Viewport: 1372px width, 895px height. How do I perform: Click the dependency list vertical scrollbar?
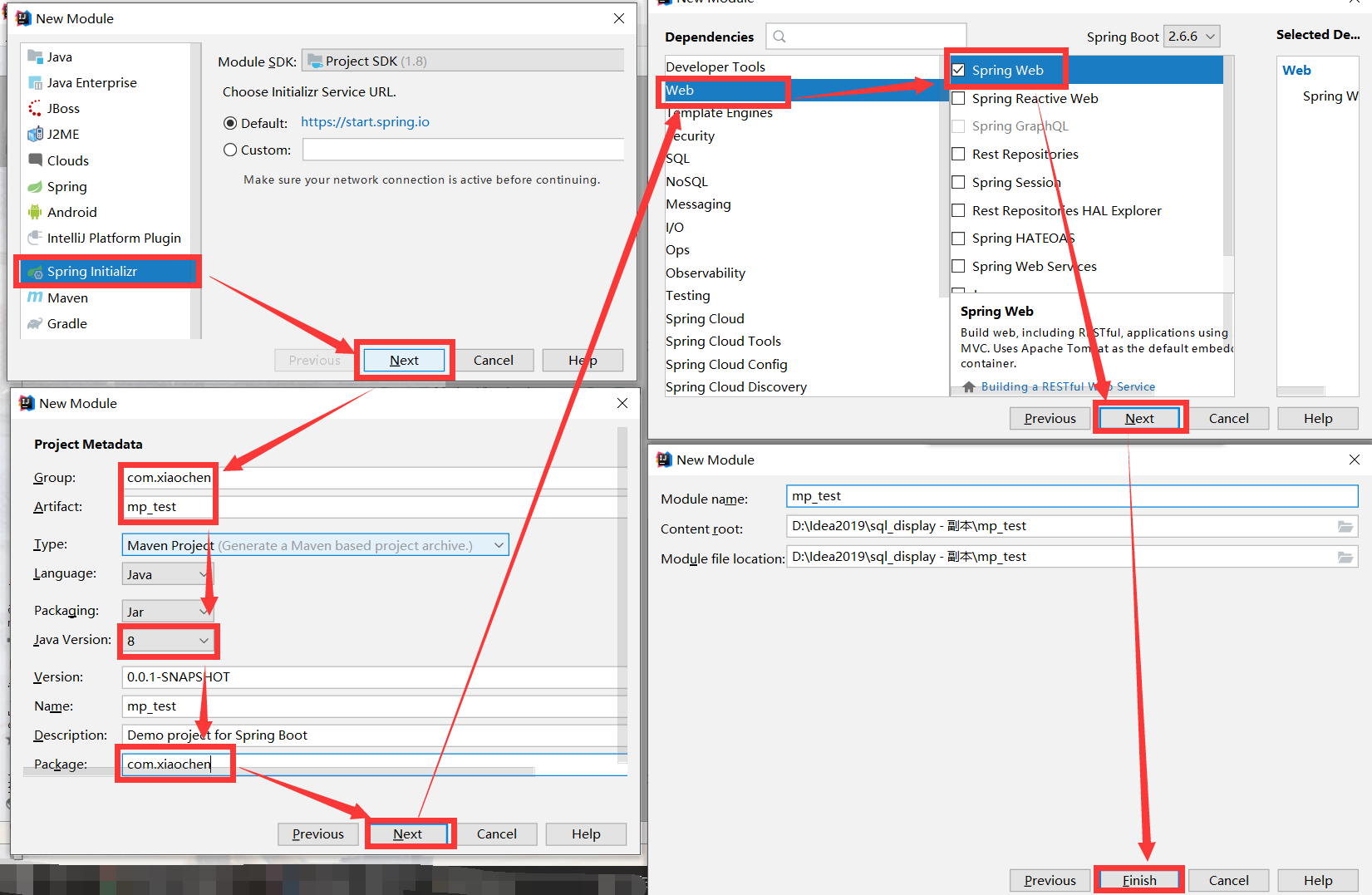coord(1228,156)
